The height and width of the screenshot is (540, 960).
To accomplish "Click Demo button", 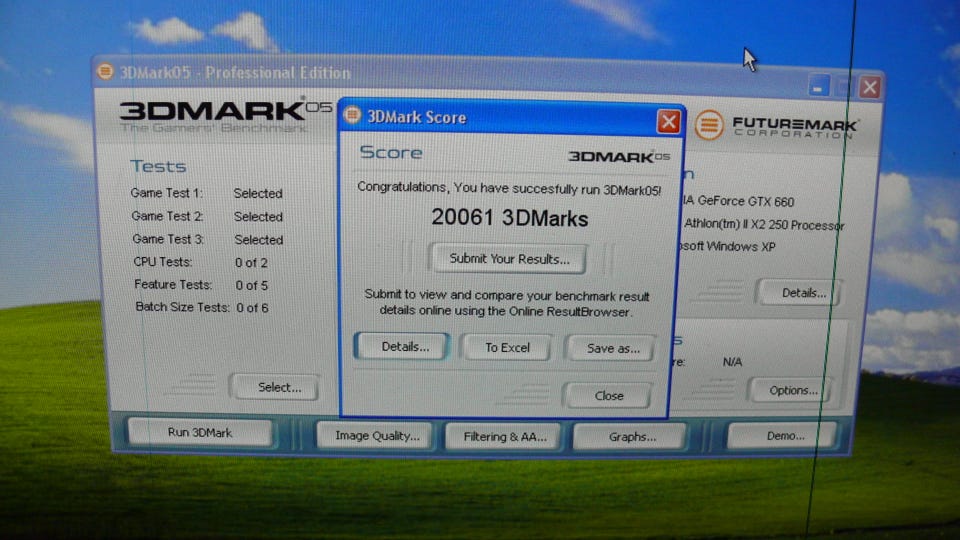I will point(784,435).
